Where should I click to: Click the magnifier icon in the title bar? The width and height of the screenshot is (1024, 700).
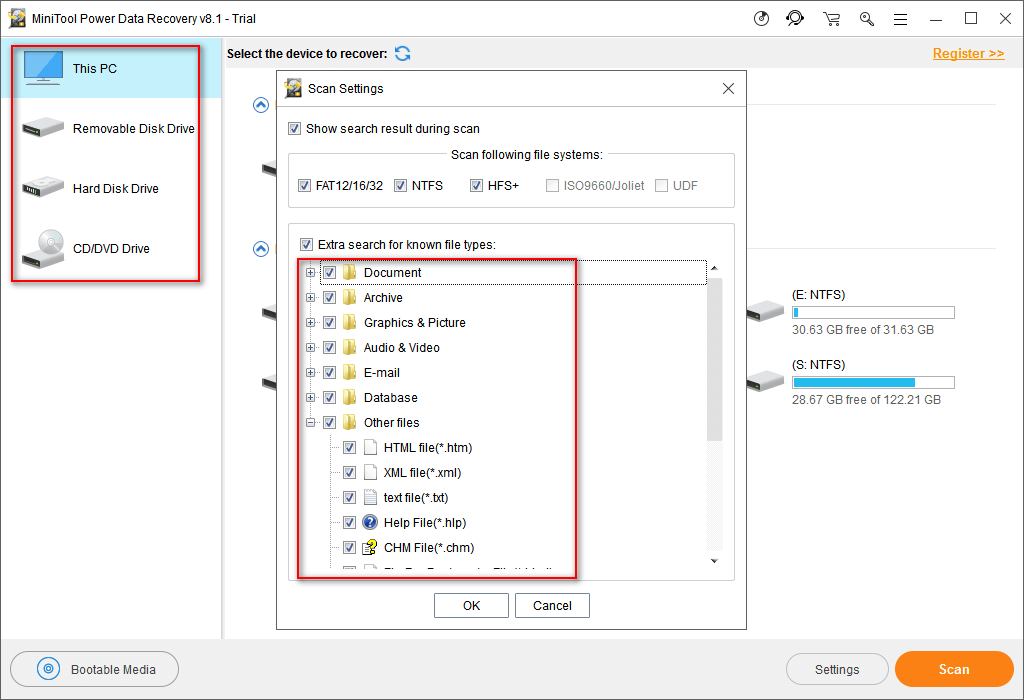pos(866,18)
